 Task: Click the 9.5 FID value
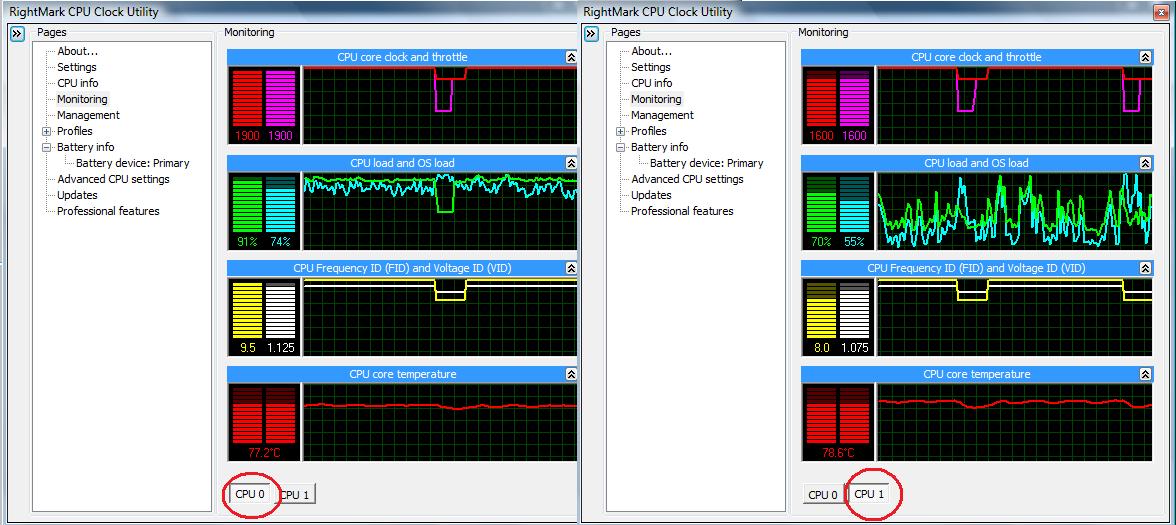point(247,348)
